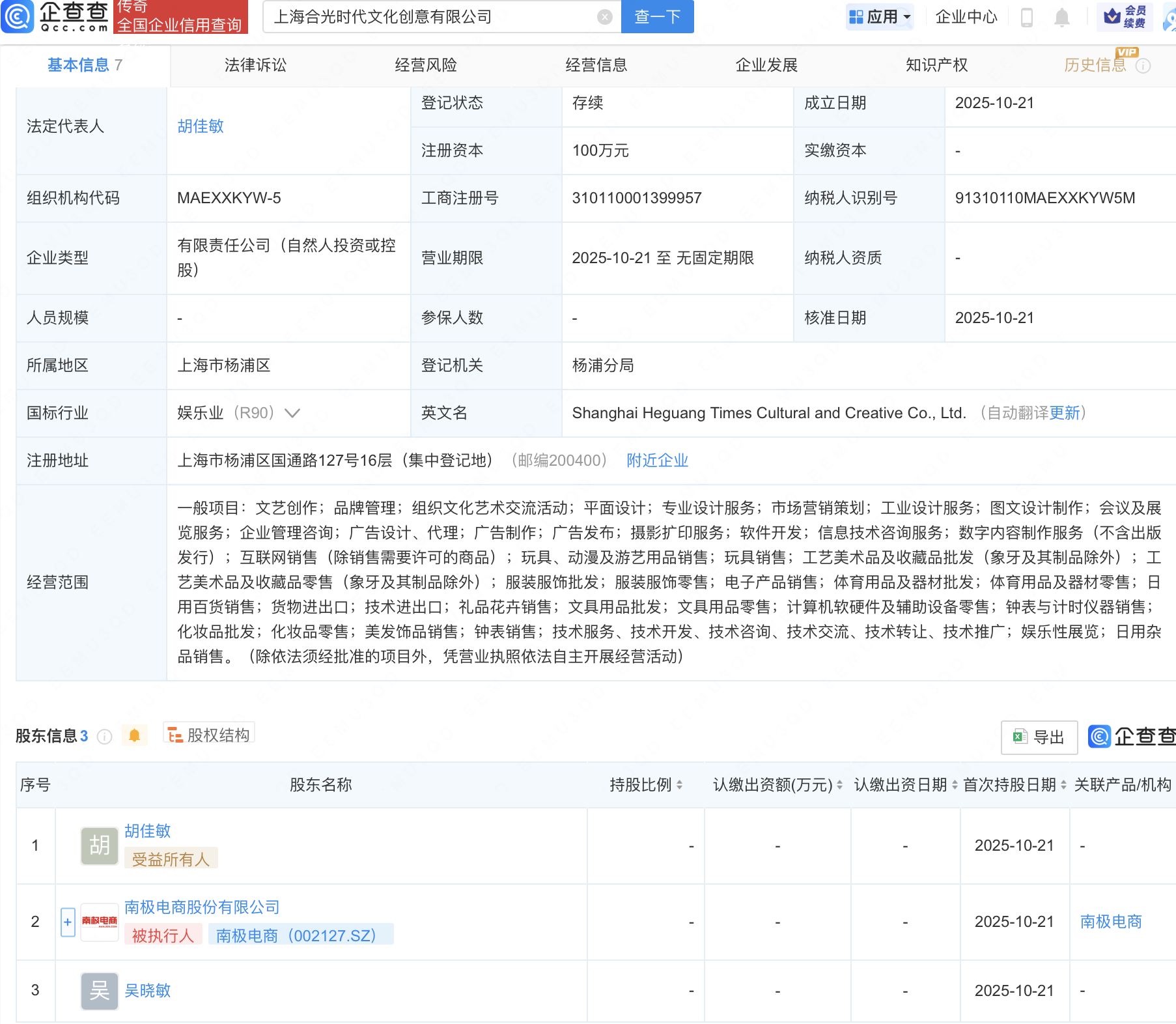Expand the 南极电商 shareholder row
The width and height of the screenshot is (1176, 1024).
tap(68, 922)
